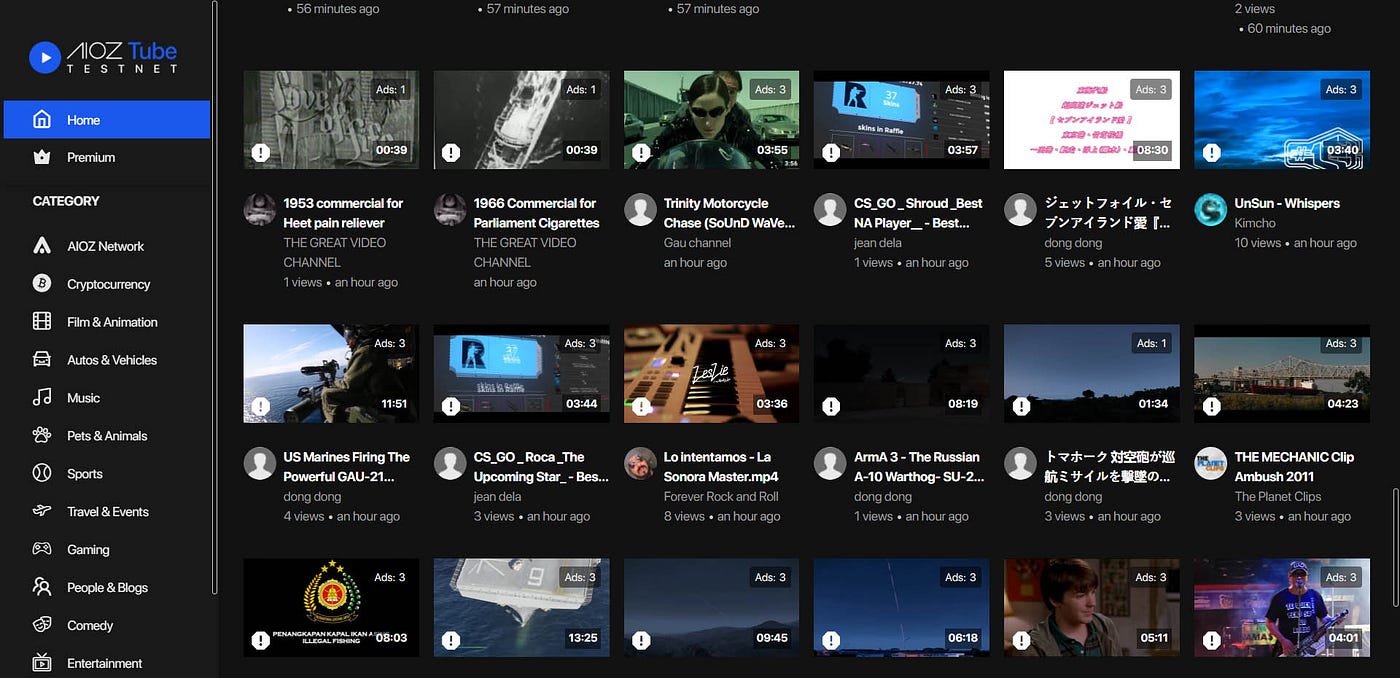
Task: Click warning icon on UnSun Whispers thumbnail
Action: [1211, 152]
